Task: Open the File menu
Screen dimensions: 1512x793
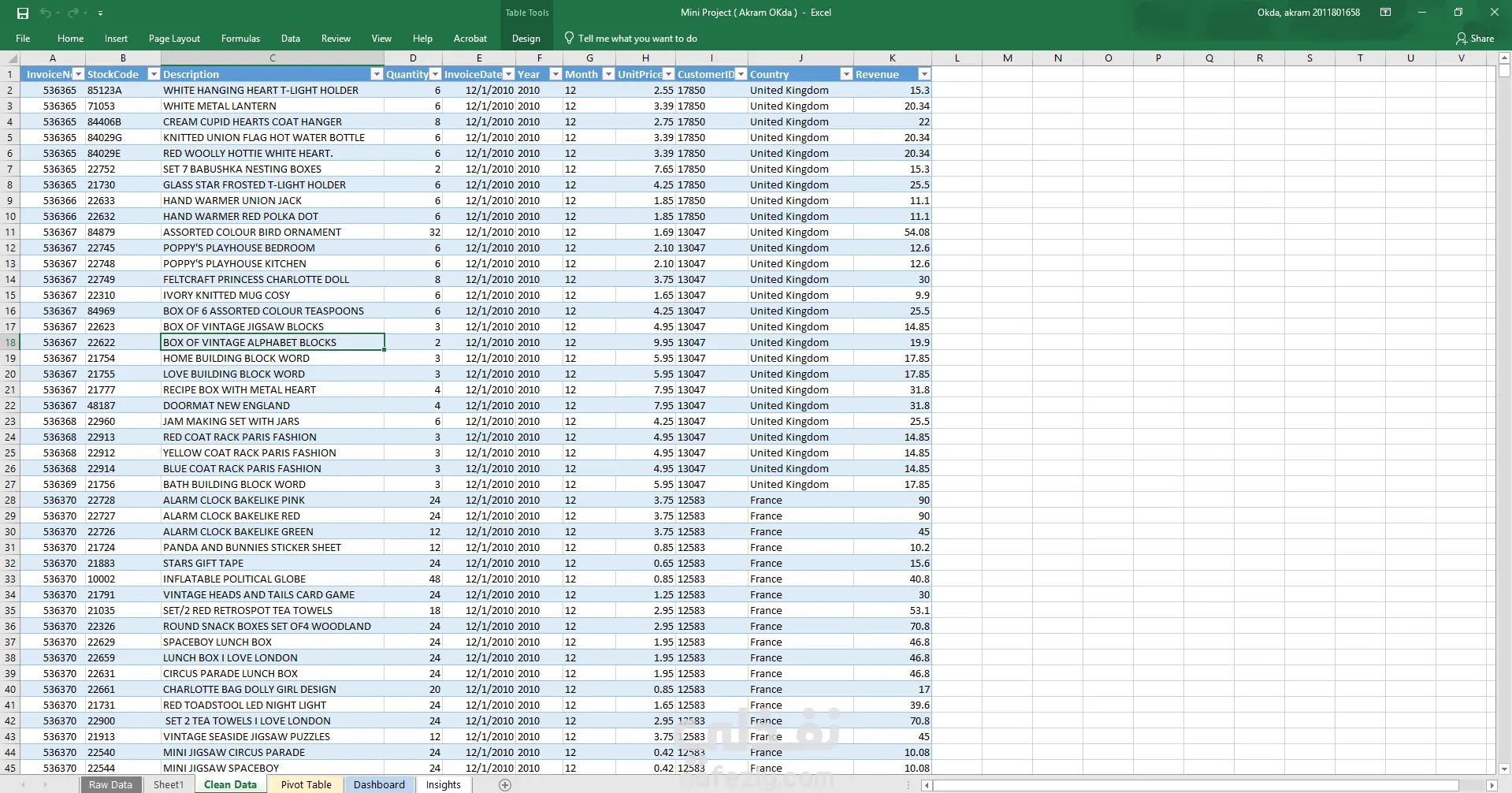Action: coord(23,39)
